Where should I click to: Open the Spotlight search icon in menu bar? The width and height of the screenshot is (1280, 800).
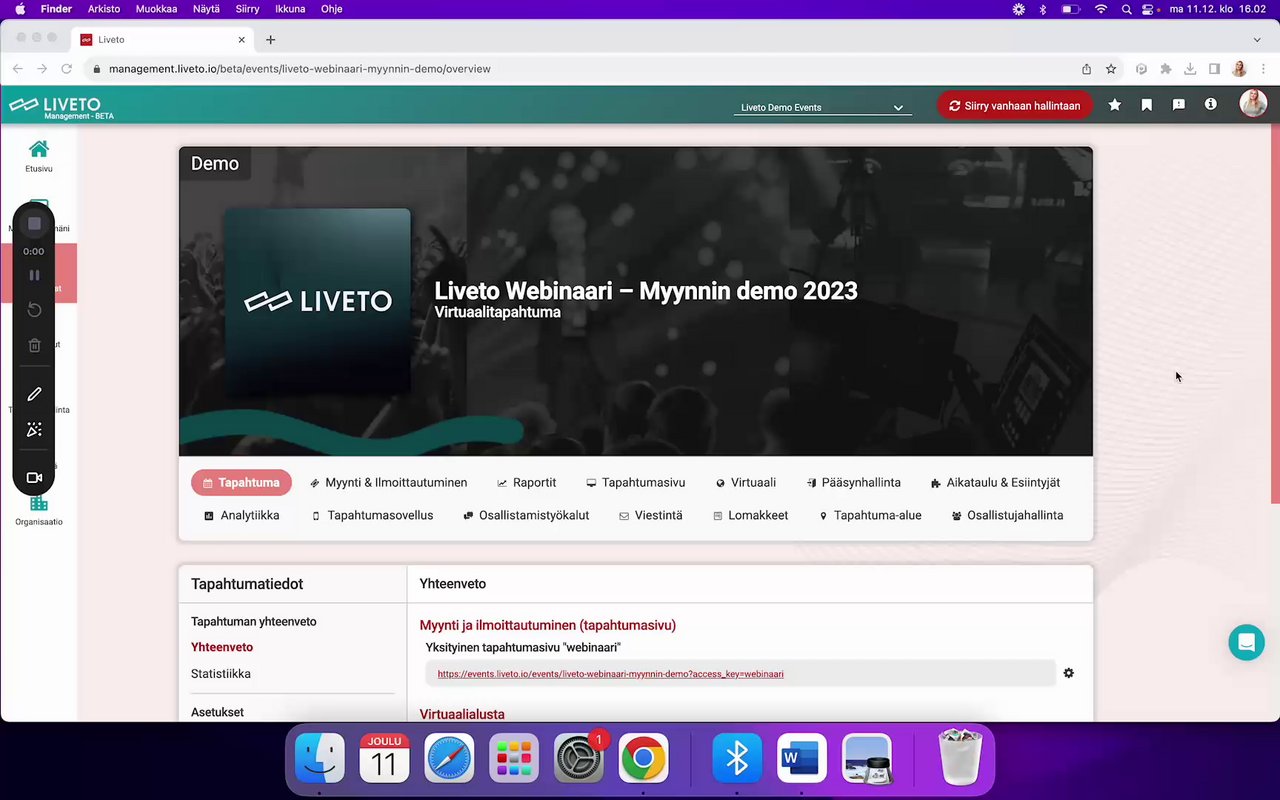(1127, 9)
